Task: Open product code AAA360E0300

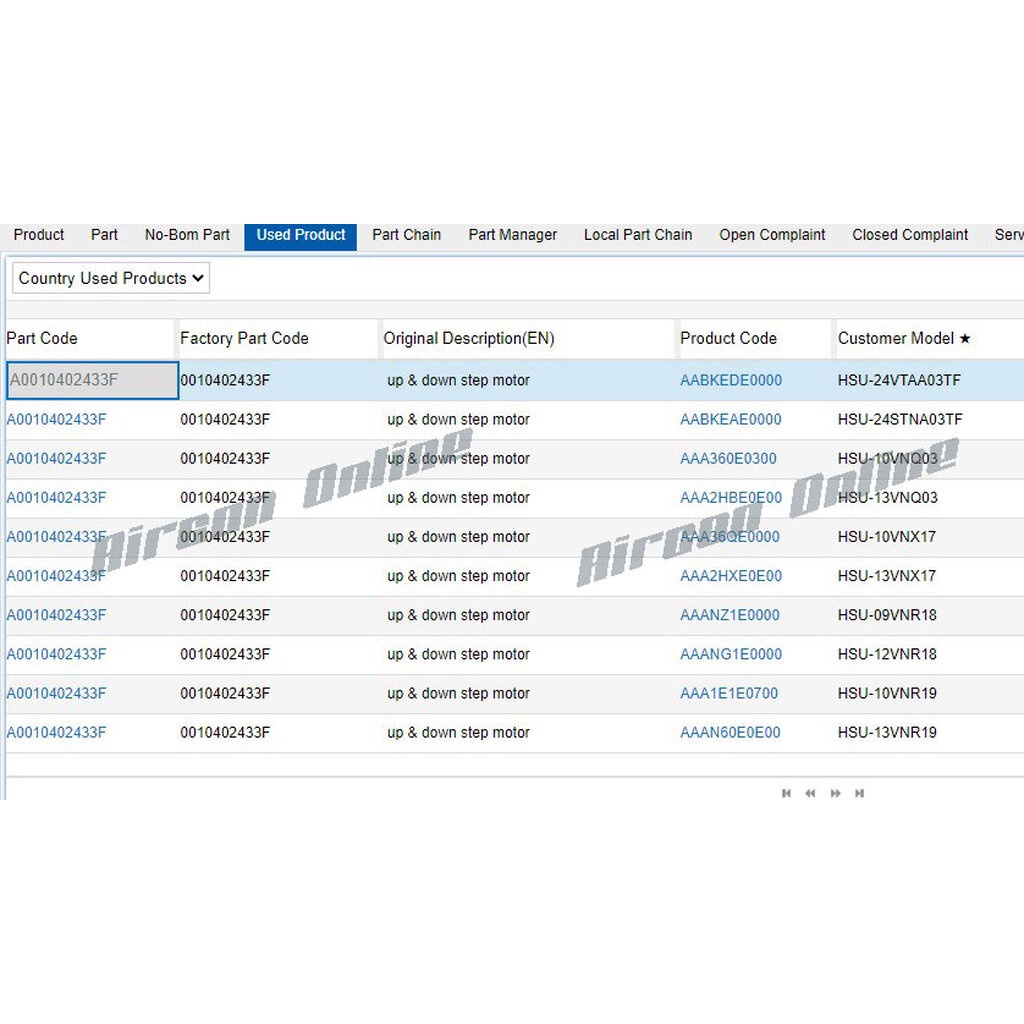Action: click(728, 458)
